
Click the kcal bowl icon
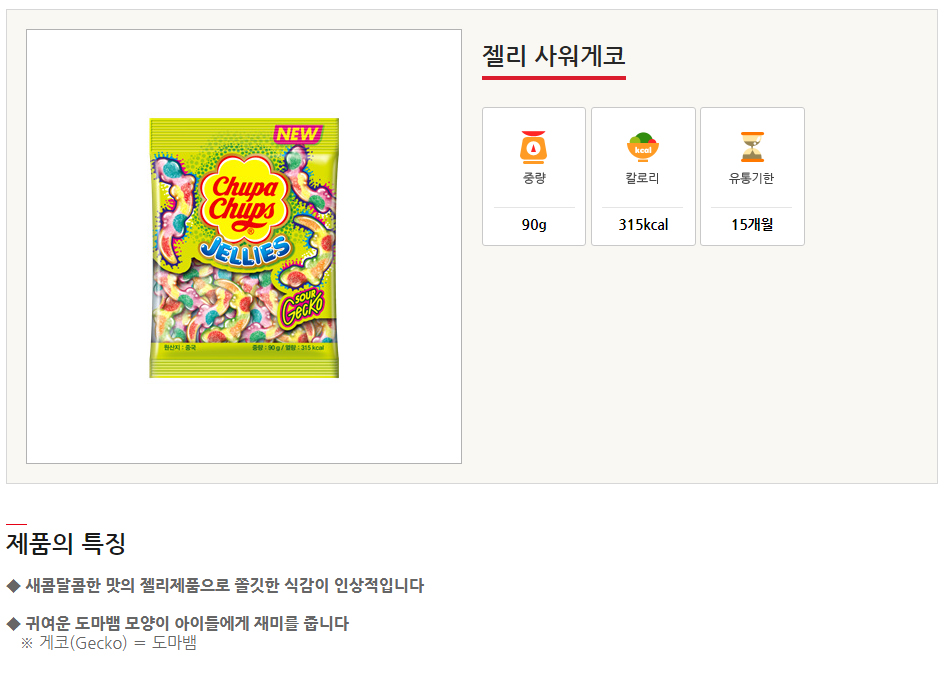pyautogui.click(x=643, y=147)
